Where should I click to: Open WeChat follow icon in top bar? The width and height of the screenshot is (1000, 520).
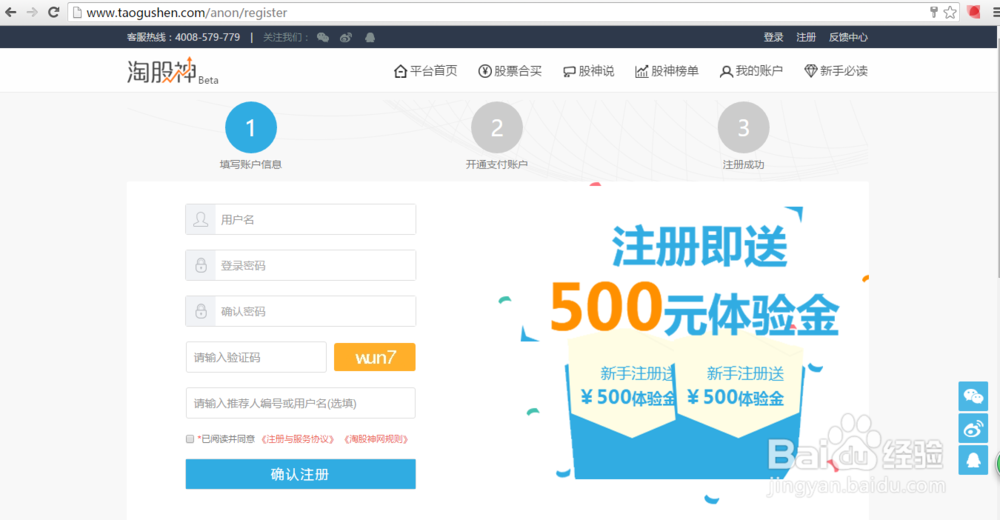(x=323, y=38)
